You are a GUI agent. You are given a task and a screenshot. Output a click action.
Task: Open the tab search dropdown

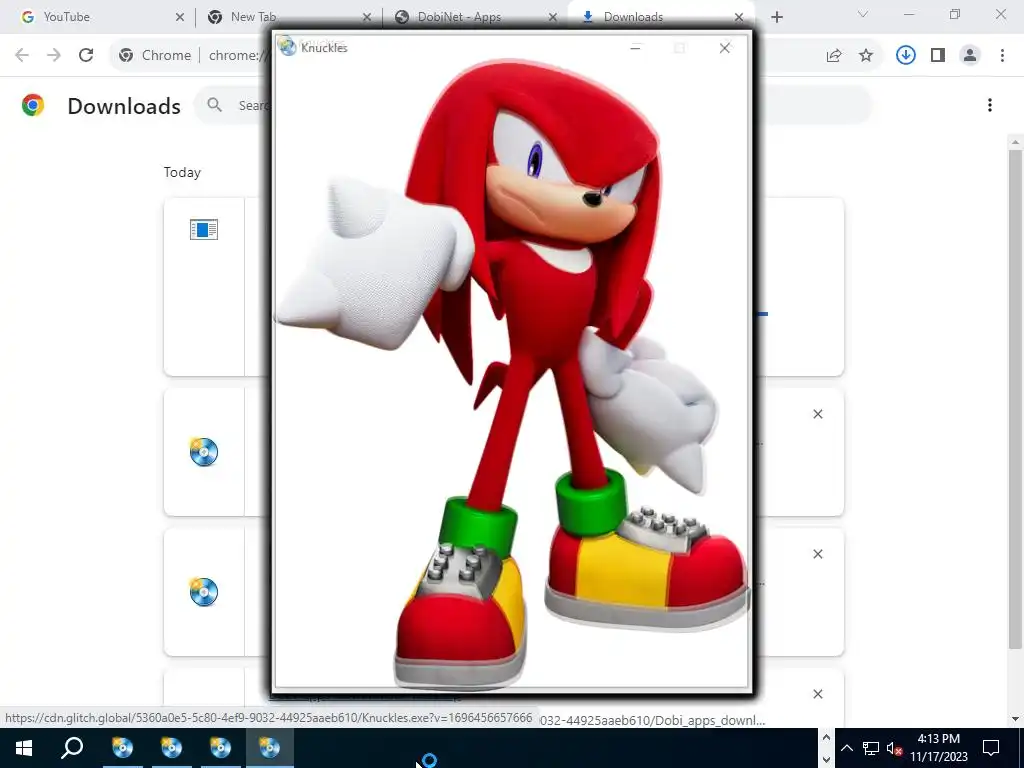click(x=863, y=14)
